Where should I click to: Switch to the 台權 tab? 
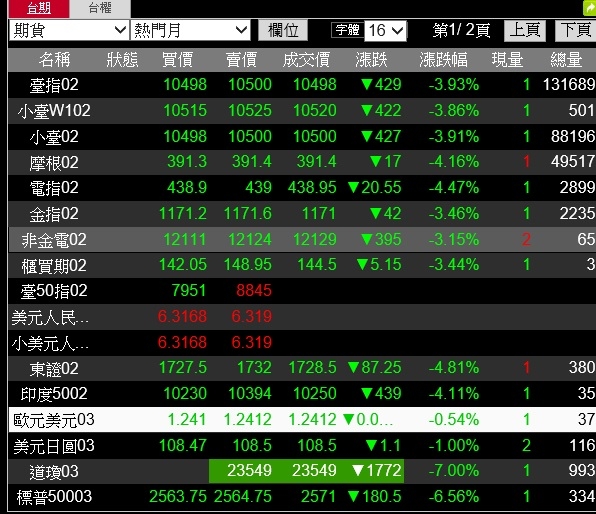100,8
